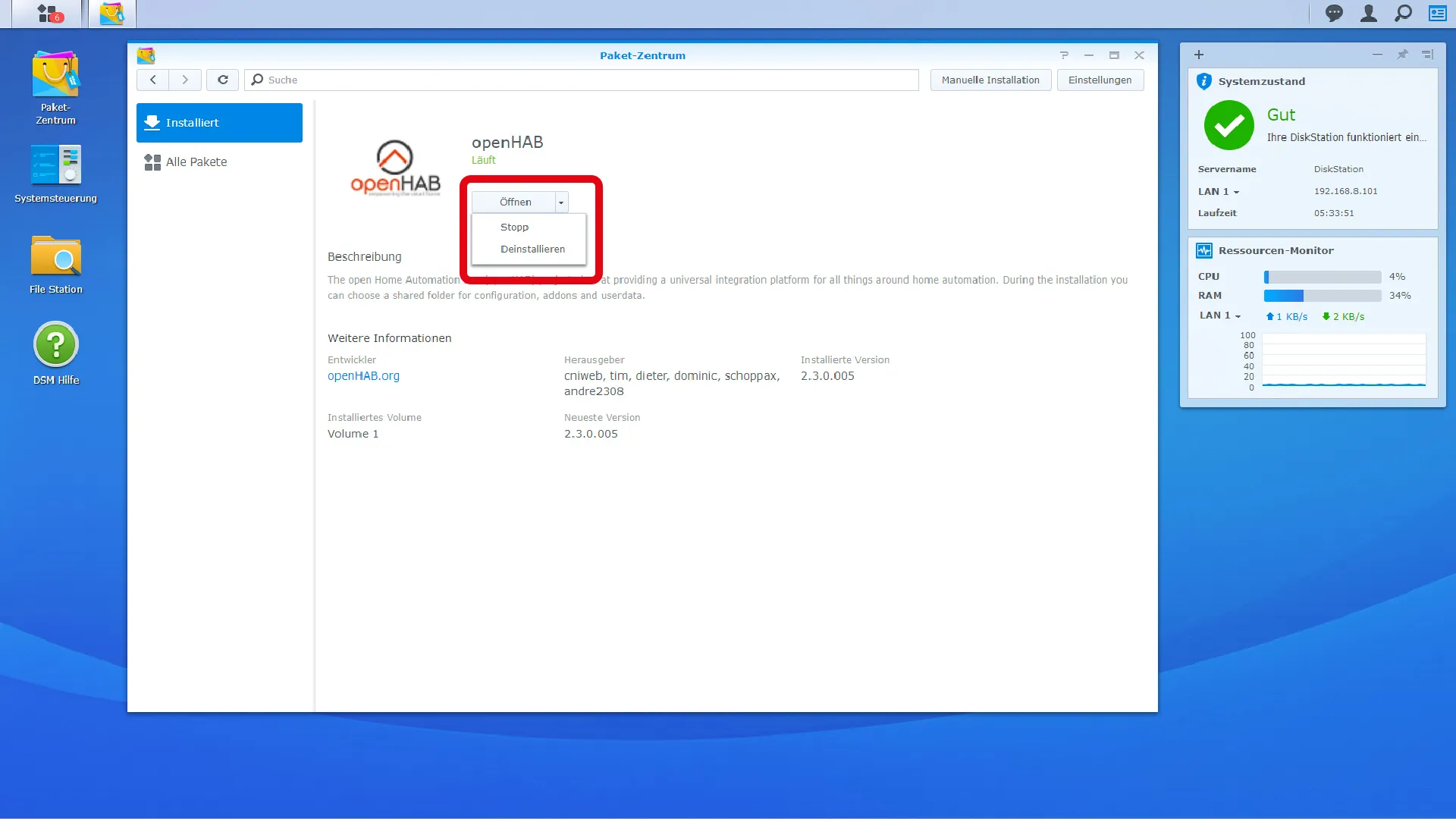
Task: Add a widget with plus icon
Action: pyautogui.click(x=1199, y=55)
